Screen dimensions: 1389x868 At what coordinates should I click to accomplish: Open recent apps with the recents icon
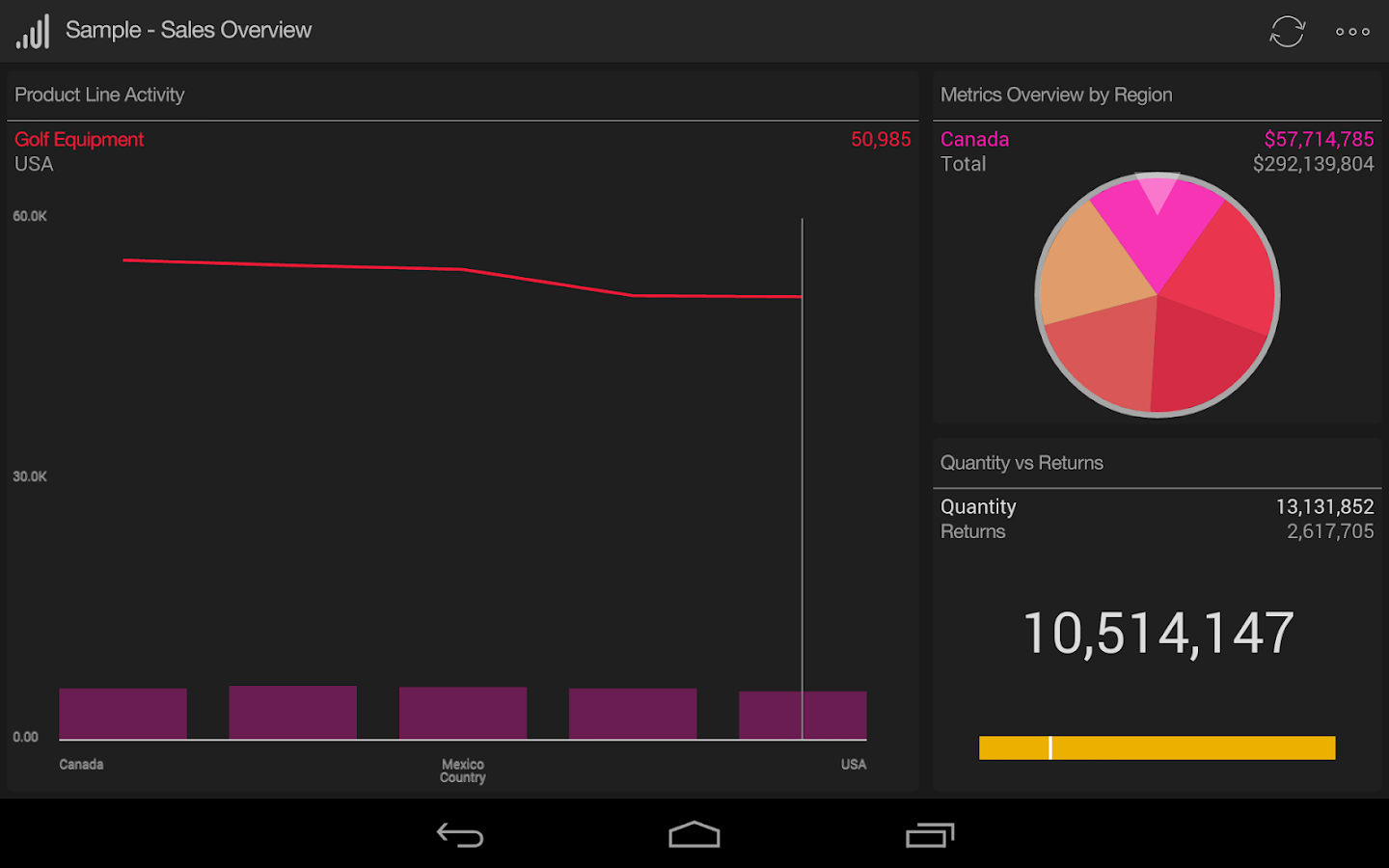[x=928, y=834]
